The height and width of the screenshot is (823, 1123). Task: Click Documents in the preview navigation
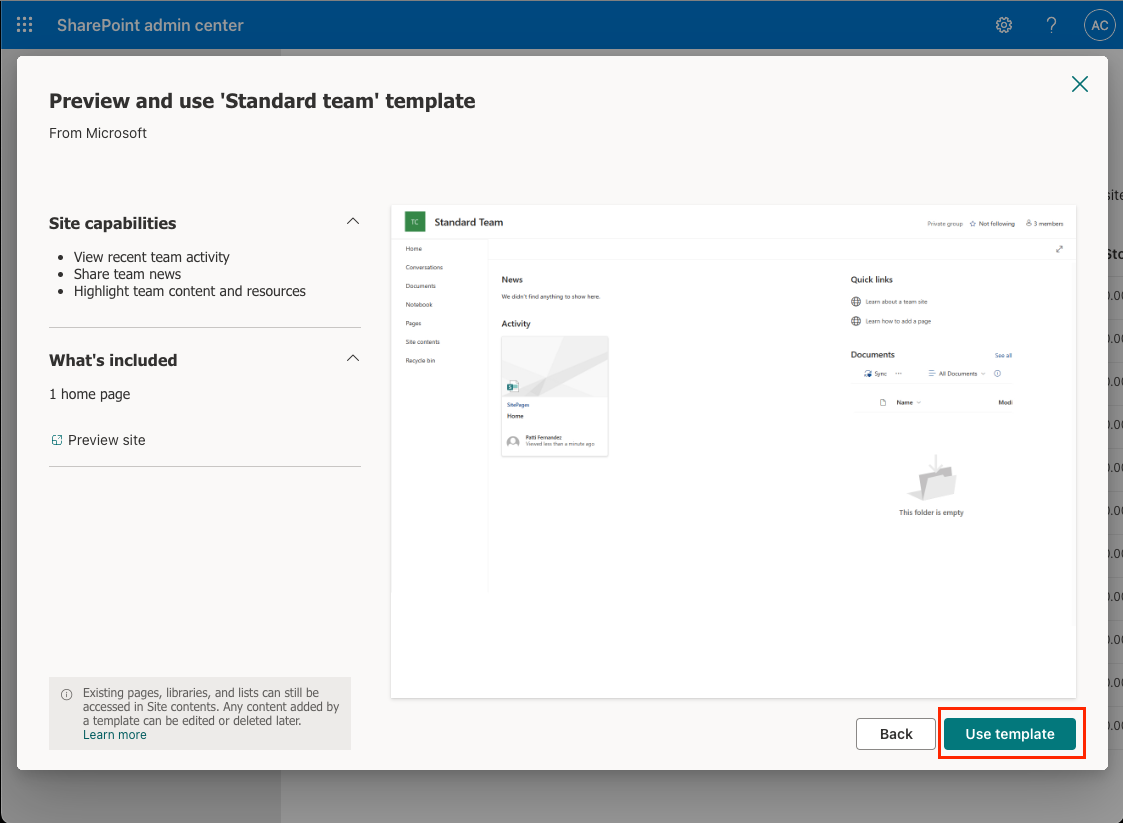[x=420, y=286]
